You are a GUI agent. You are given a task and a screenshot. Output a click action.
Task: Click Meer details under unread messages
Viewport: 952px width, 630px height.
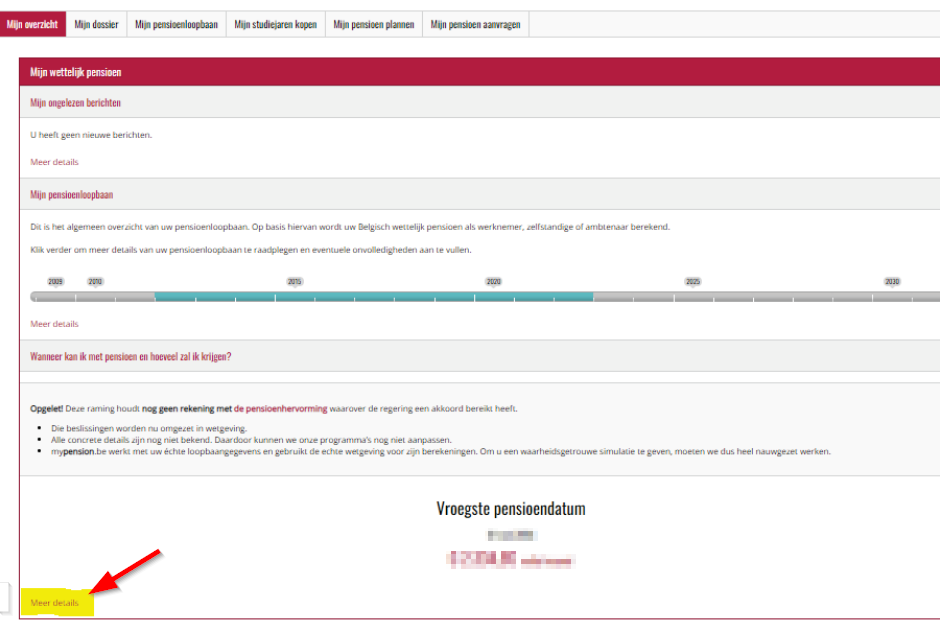pyautogui.click(x=54, y=162)
